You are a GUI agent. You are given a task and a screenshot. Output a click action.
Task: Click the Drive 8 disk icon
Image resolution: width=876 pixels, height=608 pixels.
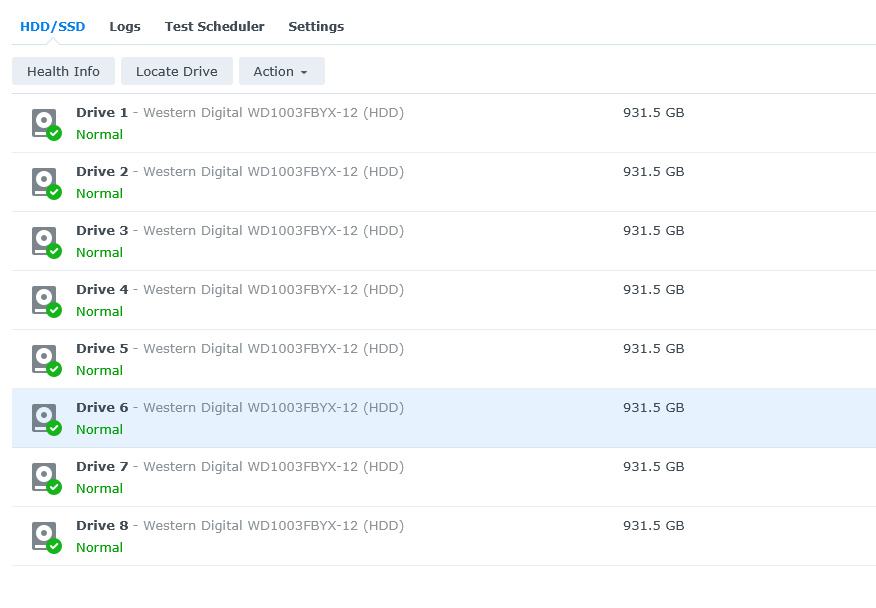point(44,536)
